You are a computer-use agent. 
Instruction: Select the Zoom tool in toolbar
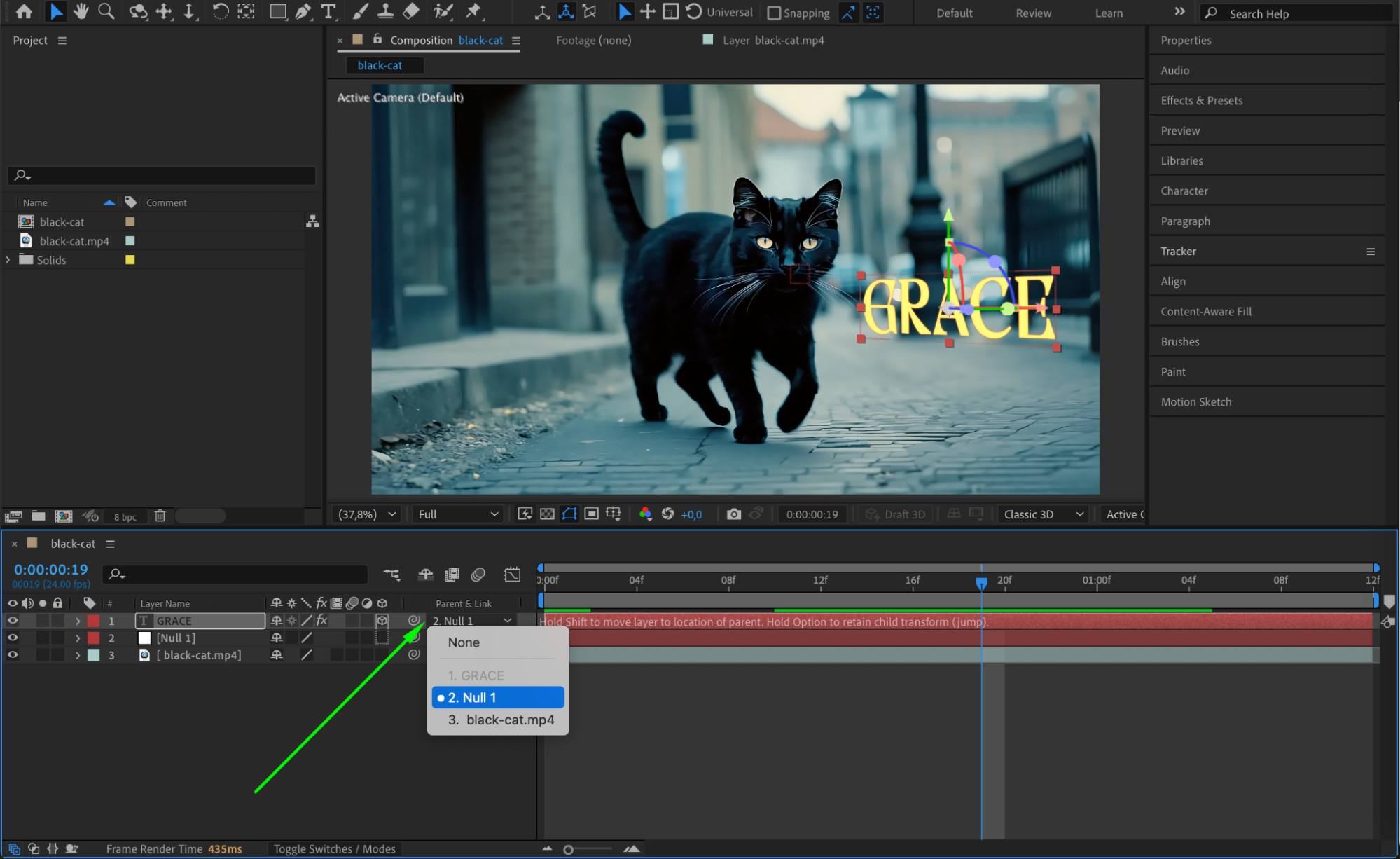click(106, 11)
